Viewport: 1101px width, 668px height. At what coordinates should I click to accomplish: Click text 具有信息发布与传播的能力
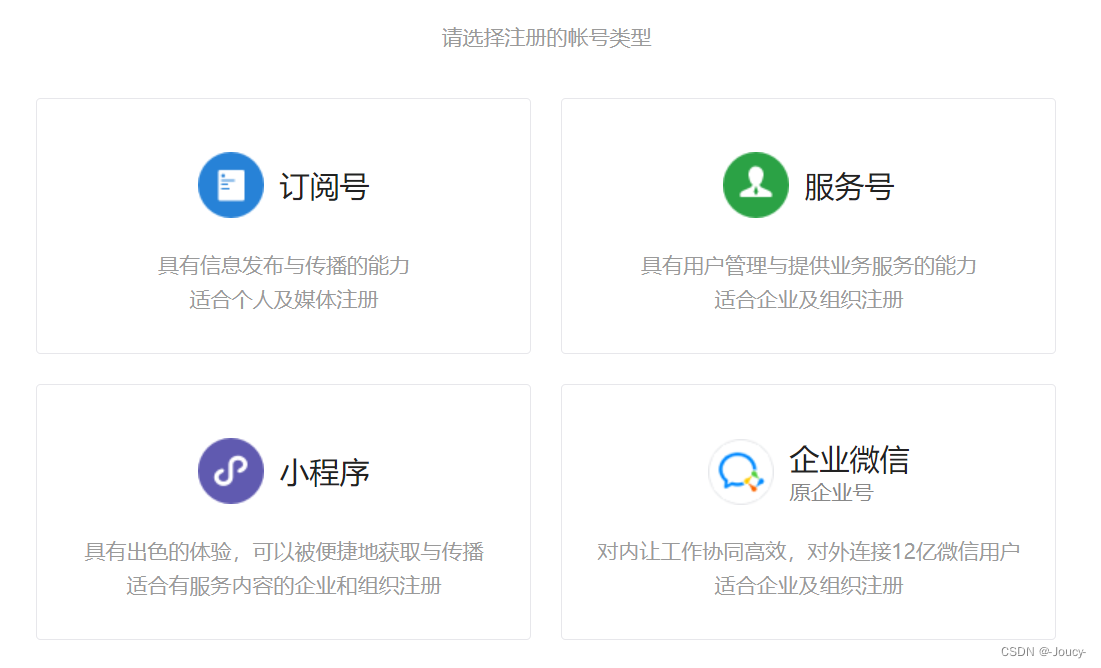284,266
